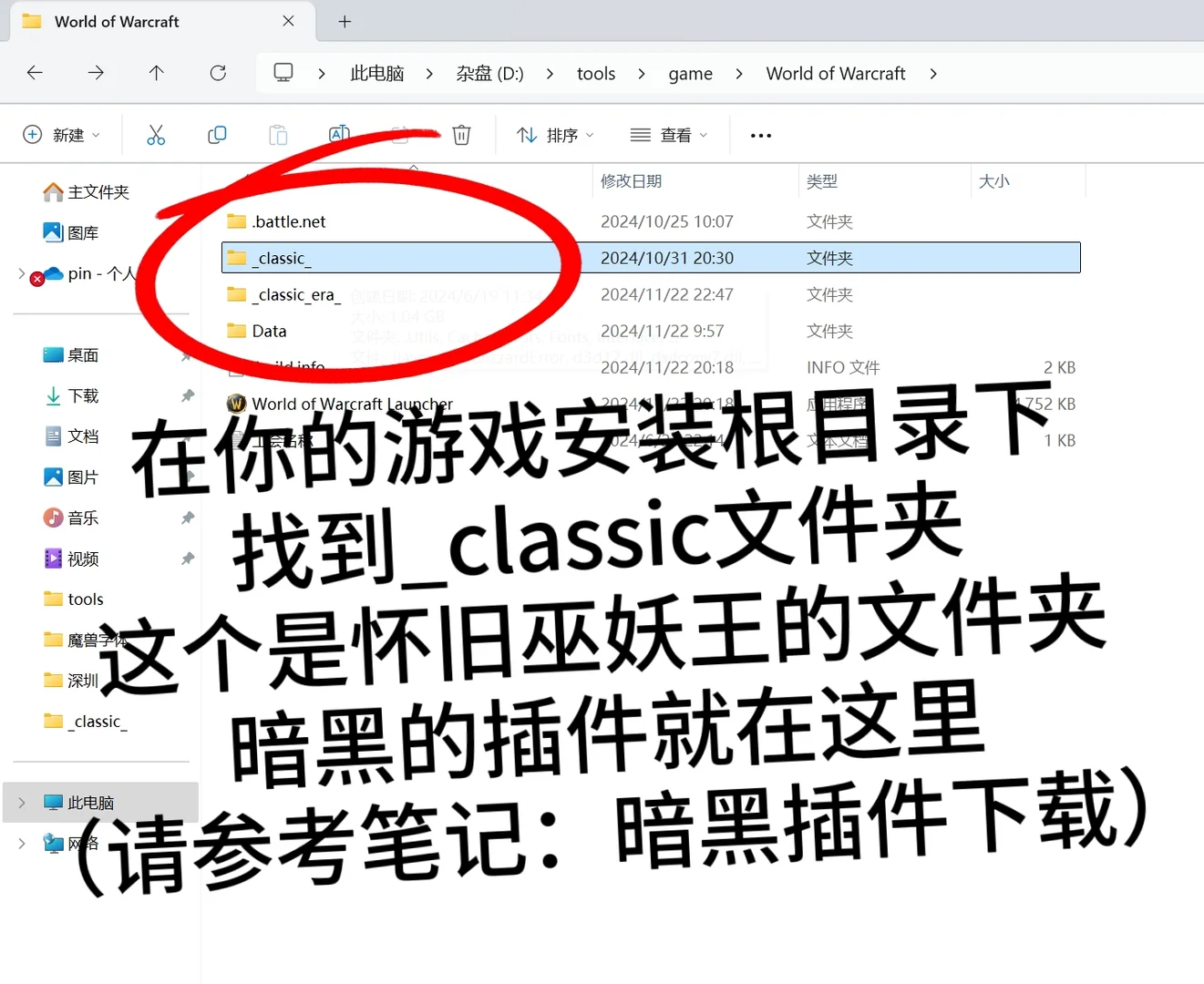Click the date 2024/10/25 10:07

pos(667,221)
